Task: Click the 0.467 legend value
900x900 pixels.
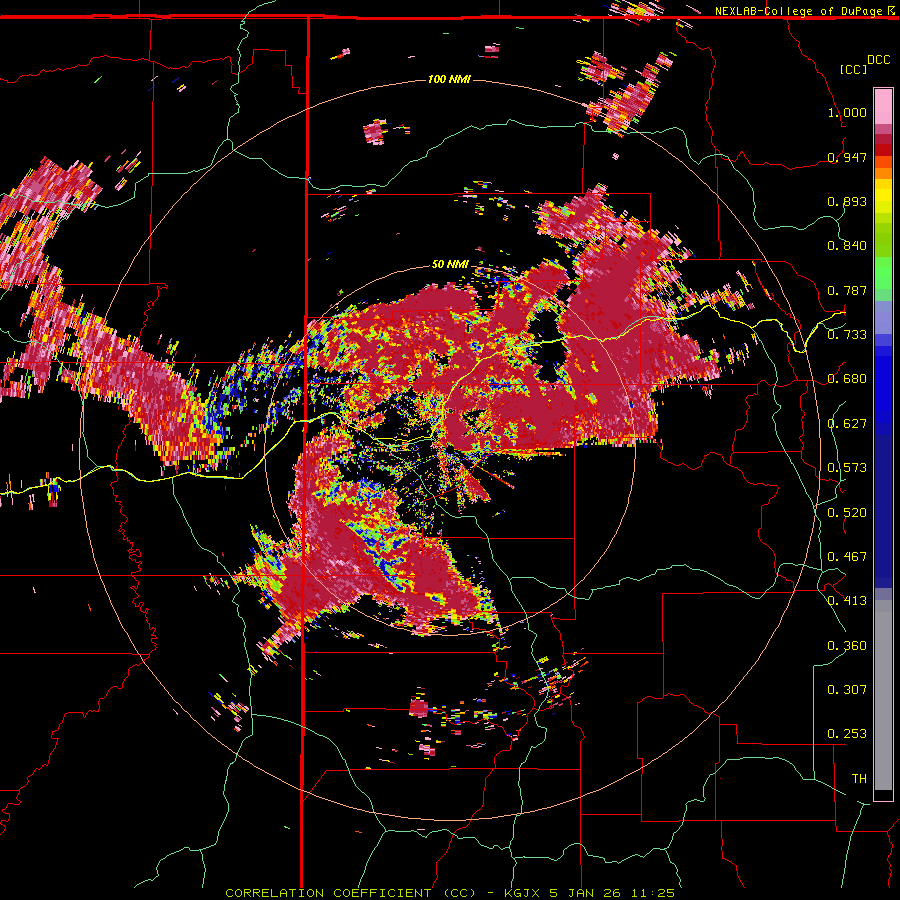Action: [x=847, y=557]
